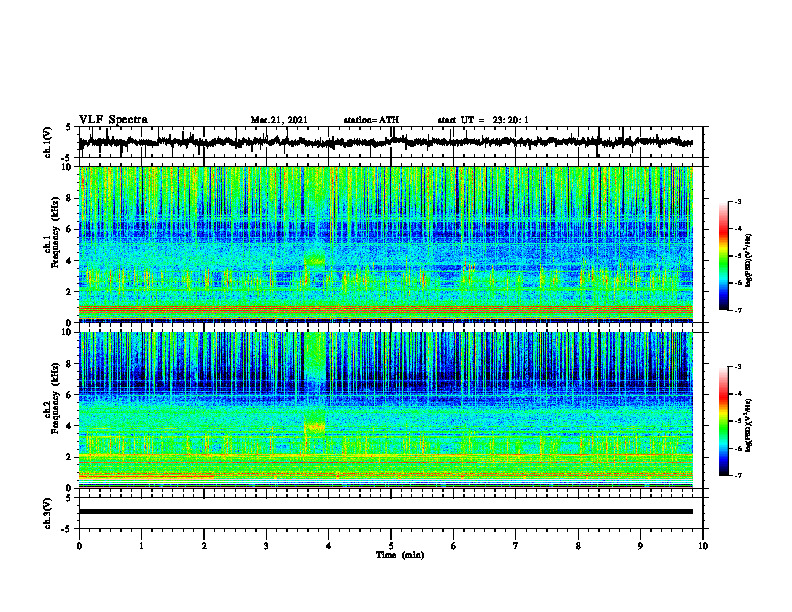Click time axis tick label "8"
792x612 pixels.
pos(578,546)
